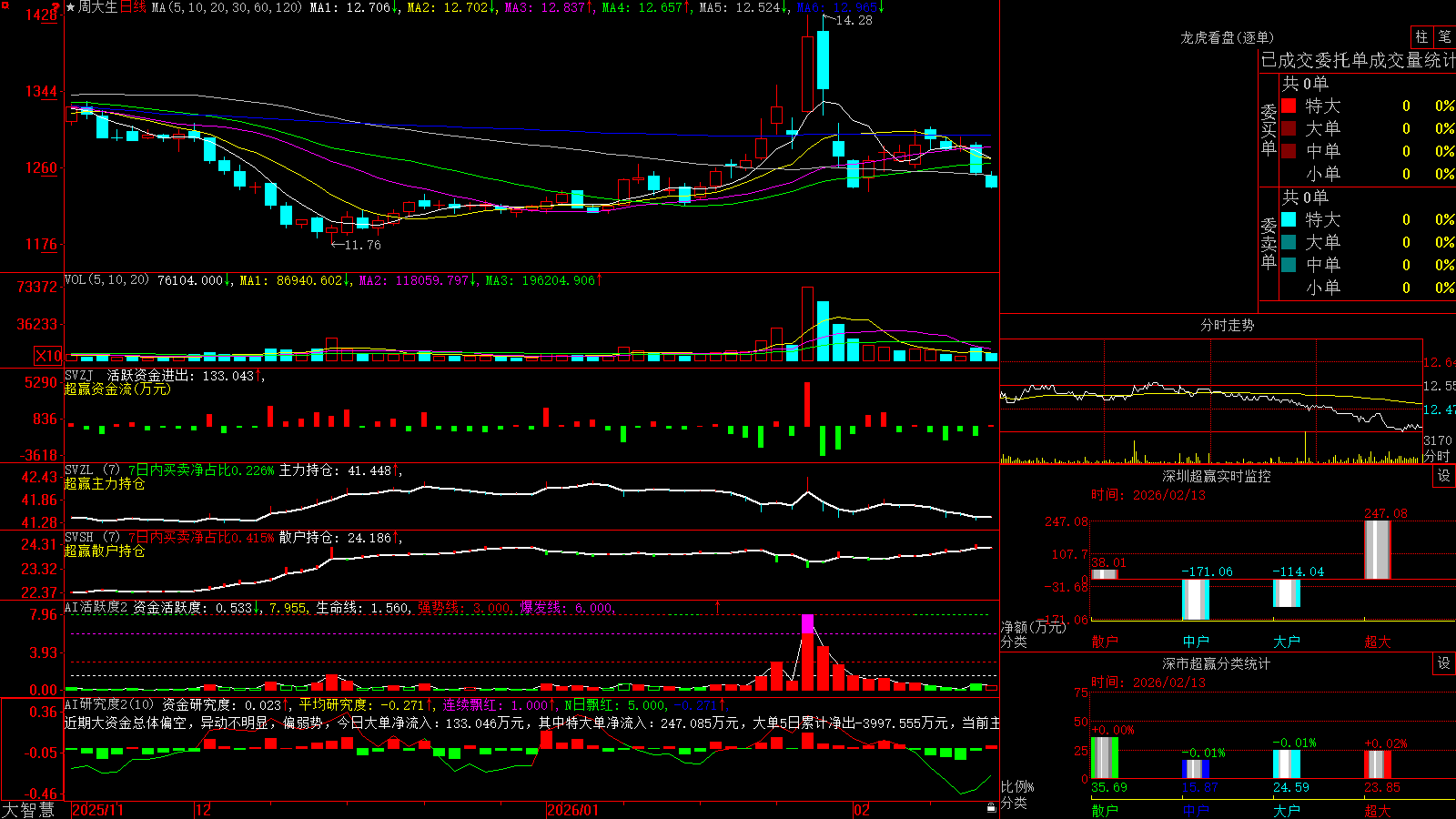Click the 14.28 high price annotation
The height and width of the screenshot is (819, 1456).
coord(853,20)
